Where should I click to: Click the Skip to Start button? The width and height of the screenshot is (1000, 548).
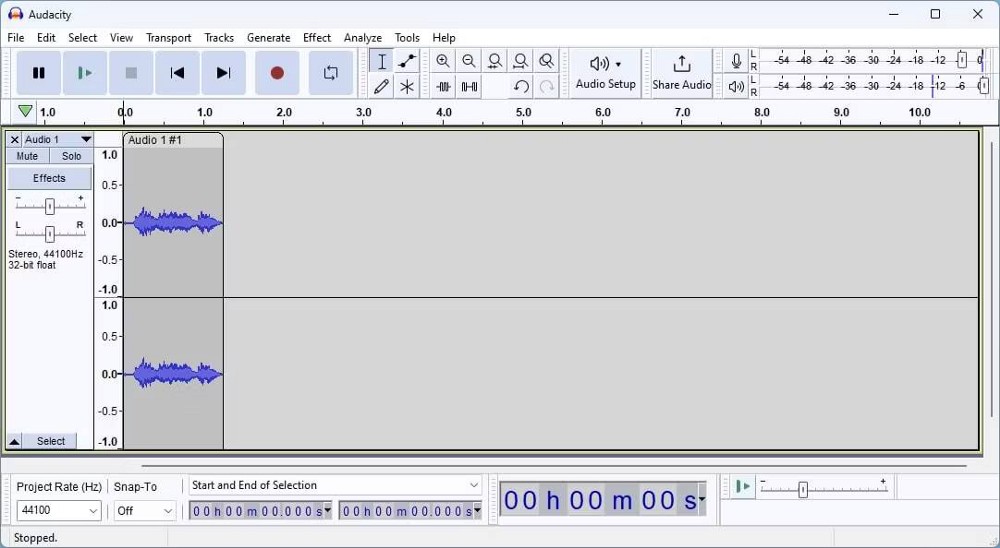[177, 73]
